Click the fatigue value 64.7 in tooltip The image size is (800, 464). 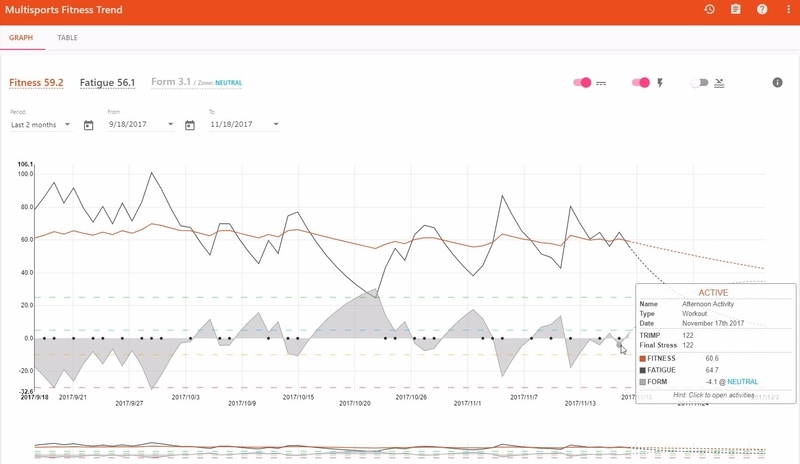coord(712,370)
